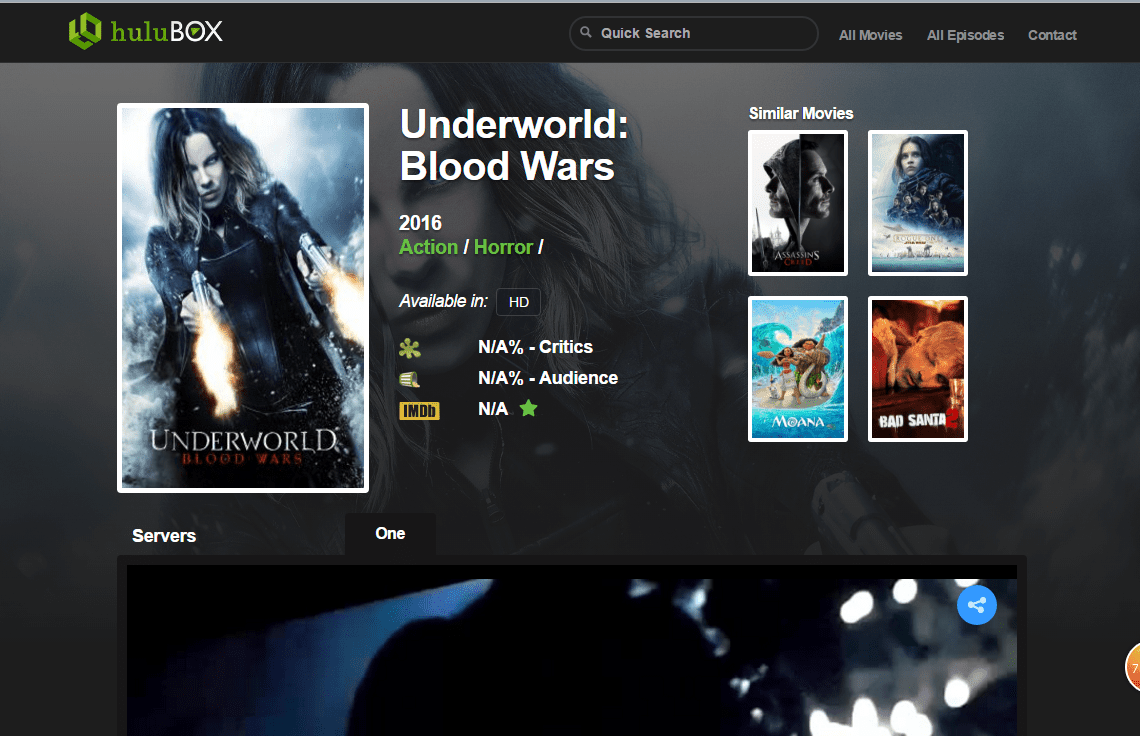Open the Horror genre link
Image resolution: width=1140 pixels, height=736 pixels.
(x=503, y=247)
